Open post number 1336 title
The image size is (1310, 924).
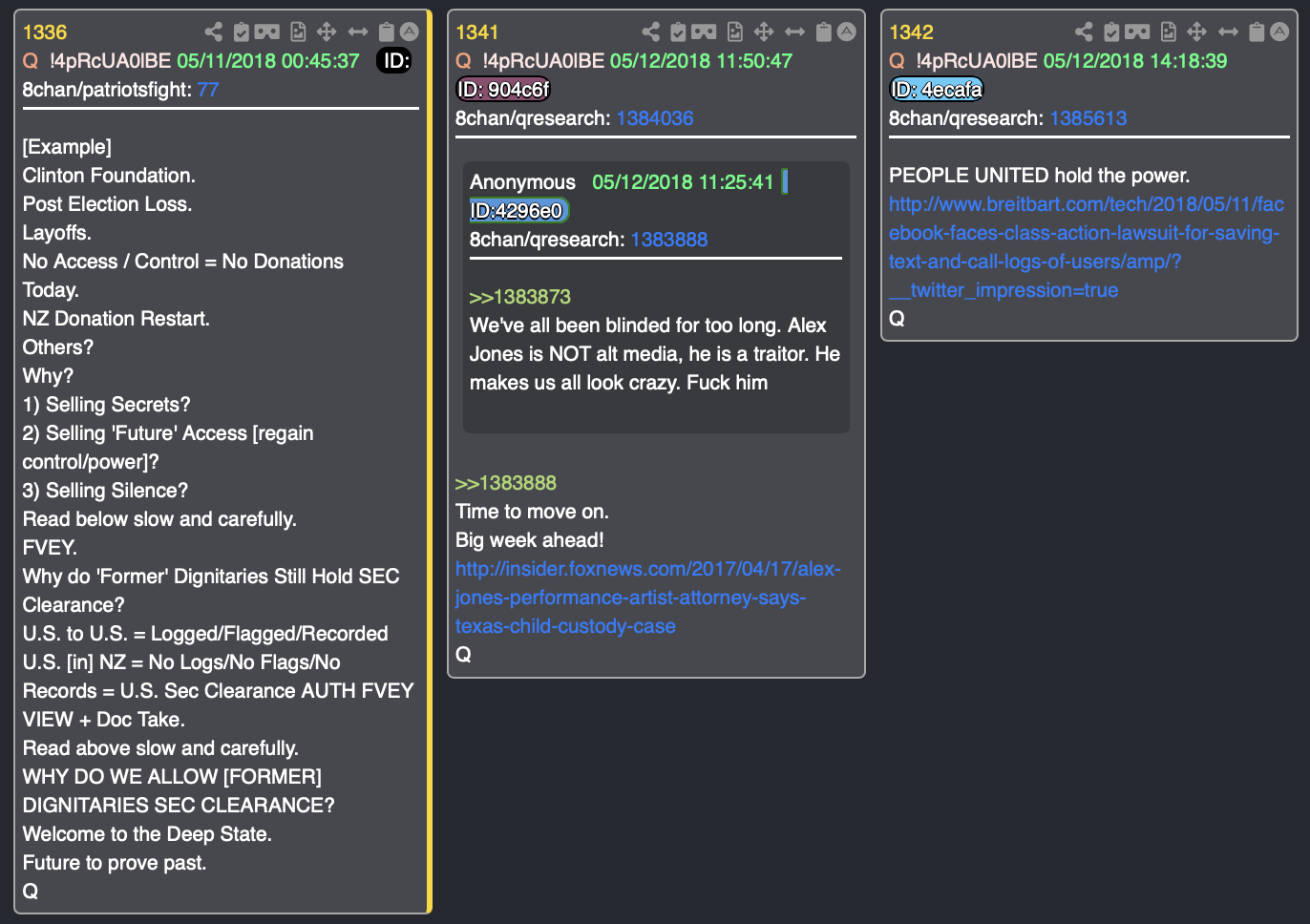tap(45, 32)
